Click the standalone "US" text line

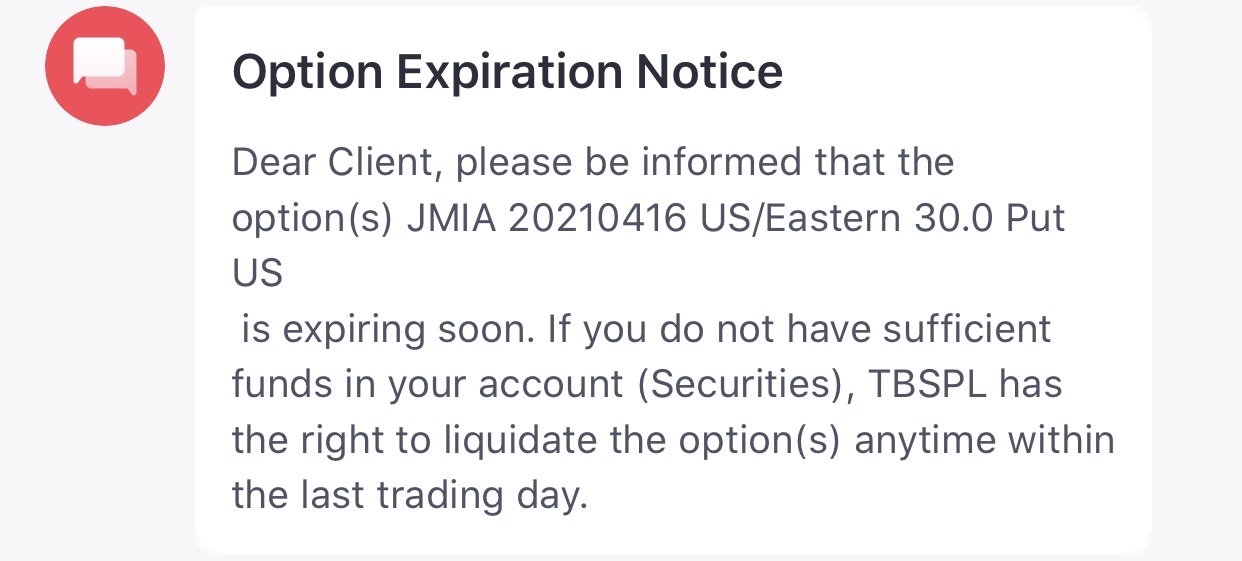257,273
